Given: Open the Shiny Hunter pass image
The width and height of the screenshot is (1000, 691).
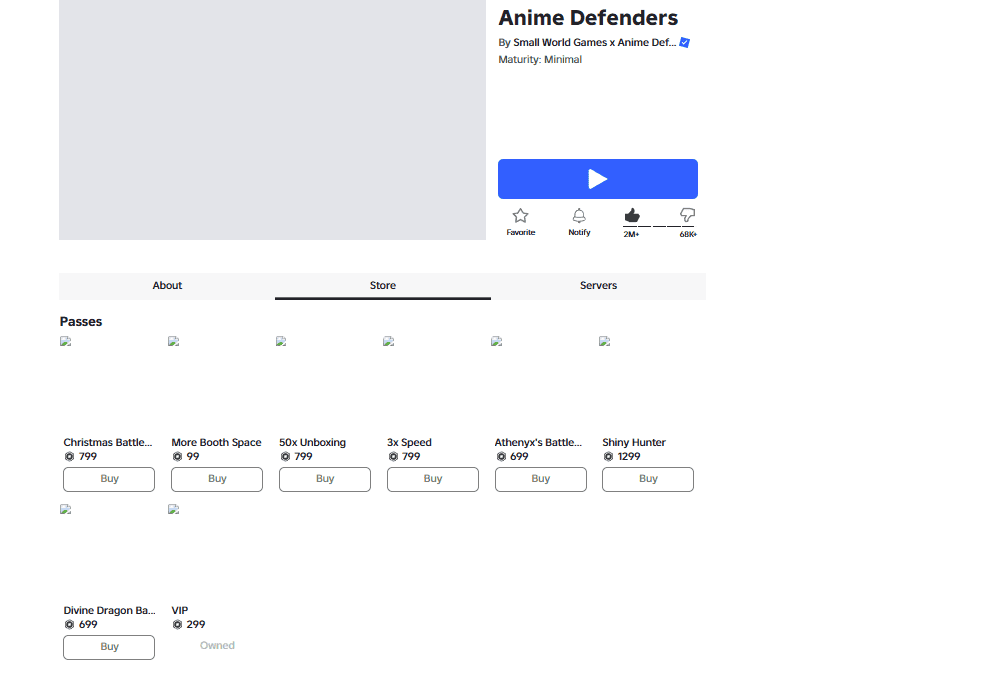Looking at the screenshot, I should pyautogui.click(x=605, y=341).
